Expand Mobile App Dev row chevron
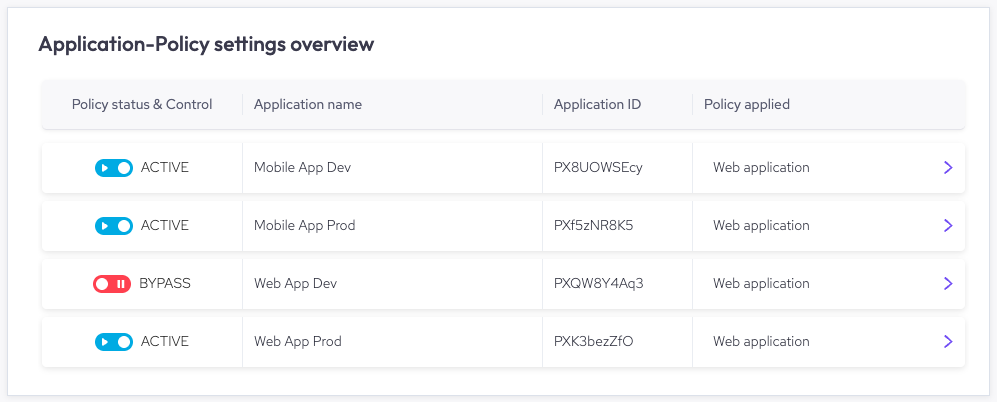The image size is (997, 402). tap(947, 168)
